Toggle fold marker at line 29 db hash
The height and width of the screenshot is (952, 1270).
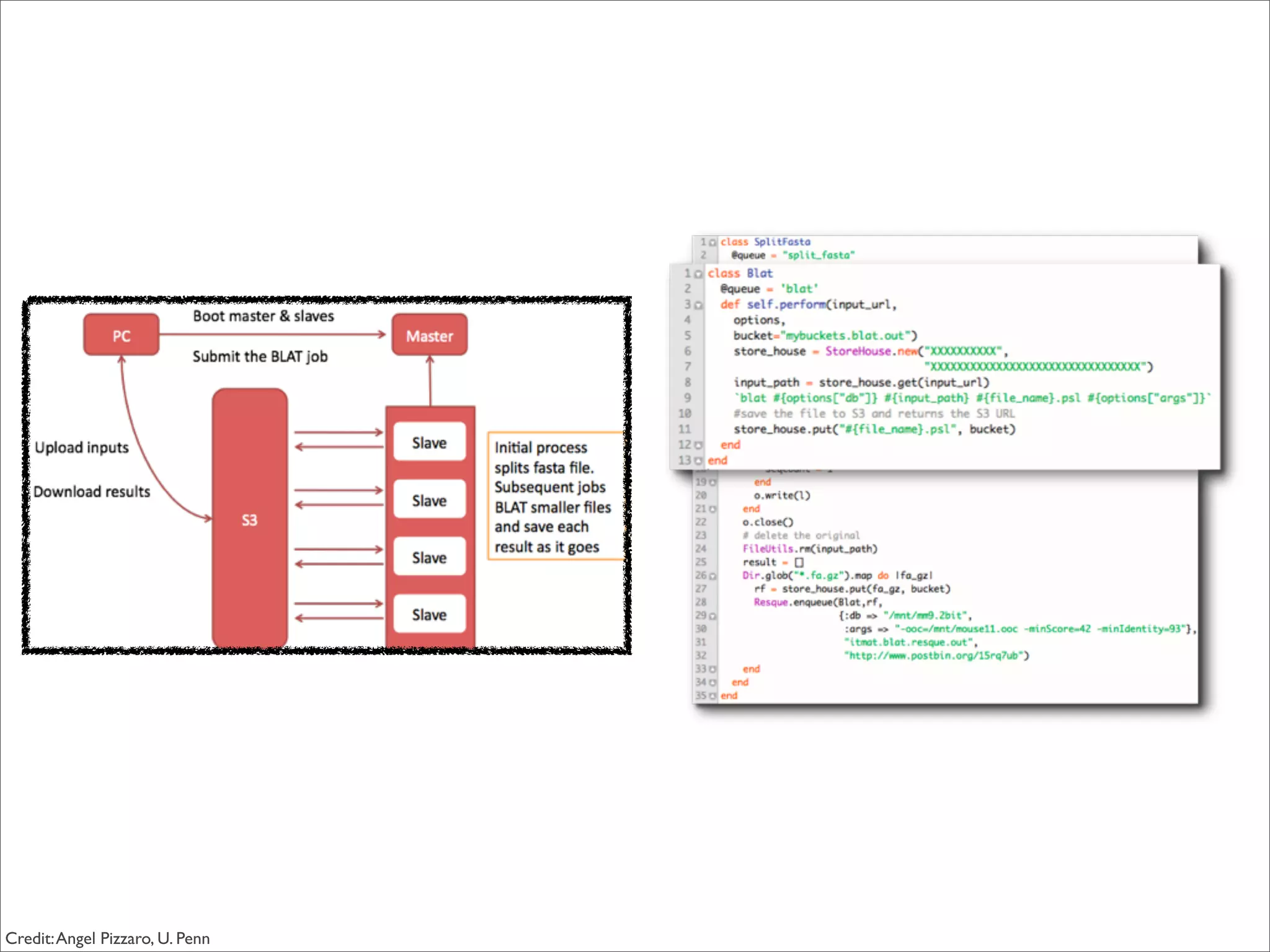[x=713, y=616]
